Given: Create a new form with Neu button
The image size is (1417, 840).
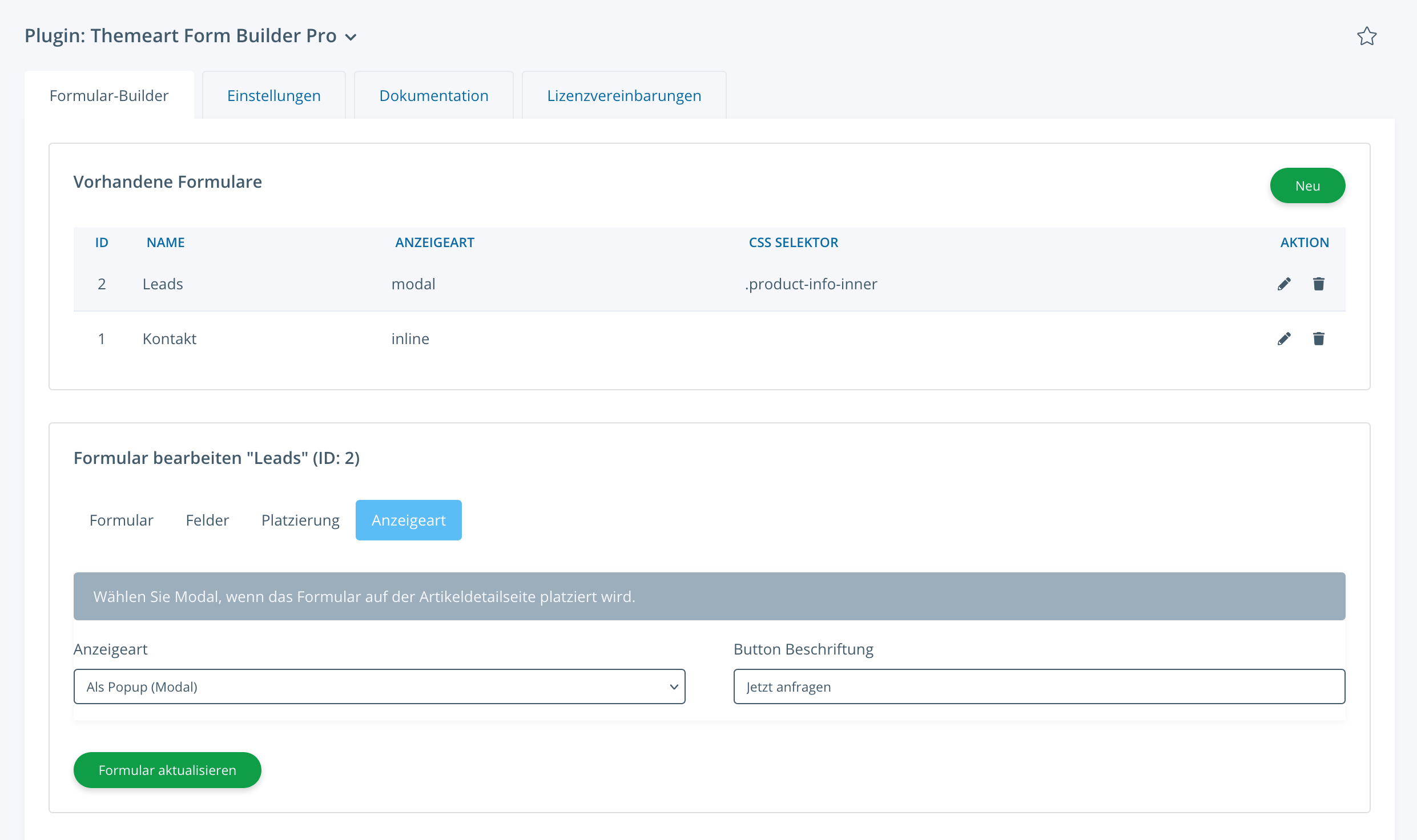Looking at the screenshot, I should point(1307,185).
